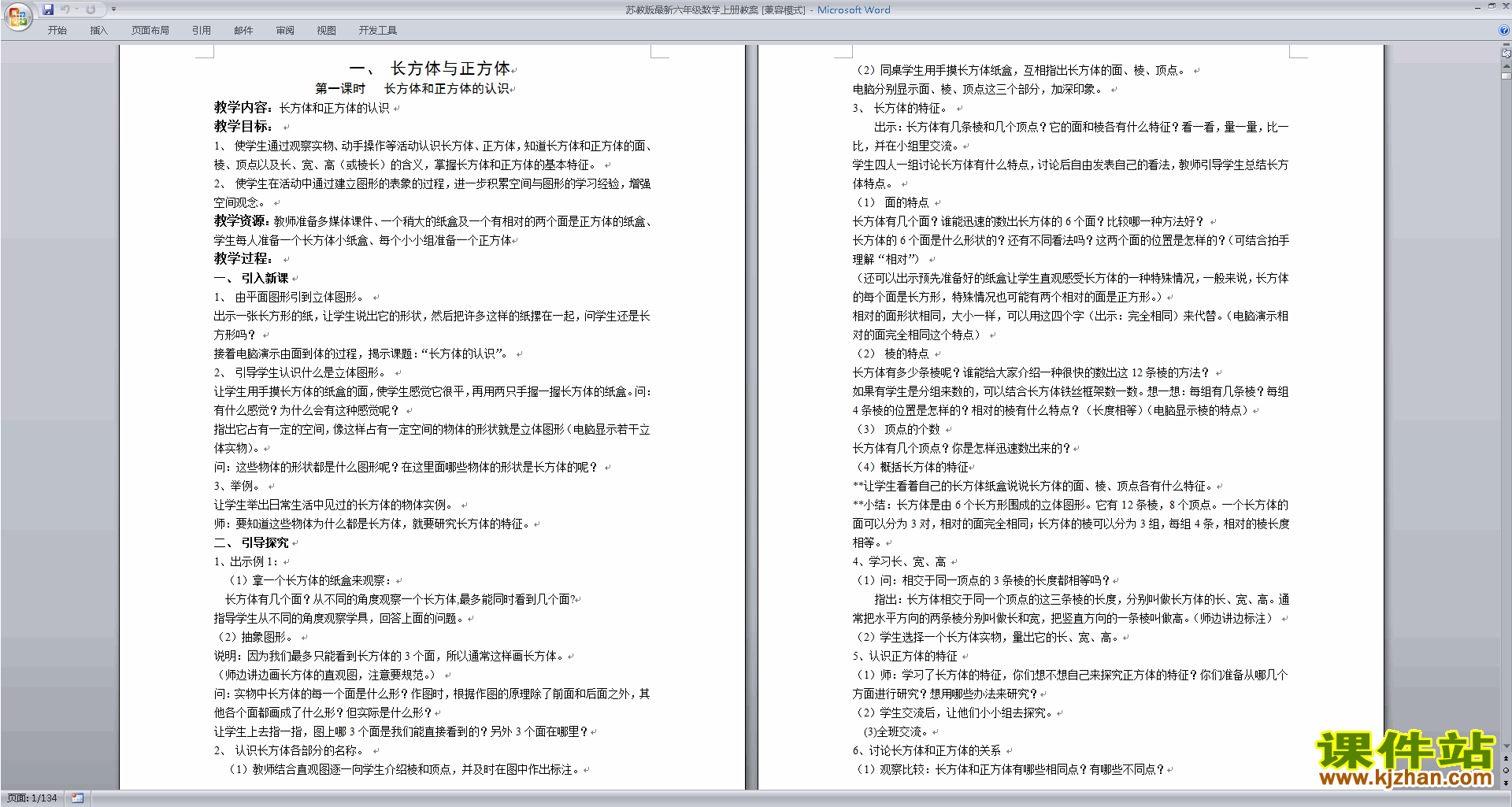Open the 开始 ribbon tab
The height and width of the screenshot is (807, 1512).
coord(57,31)
